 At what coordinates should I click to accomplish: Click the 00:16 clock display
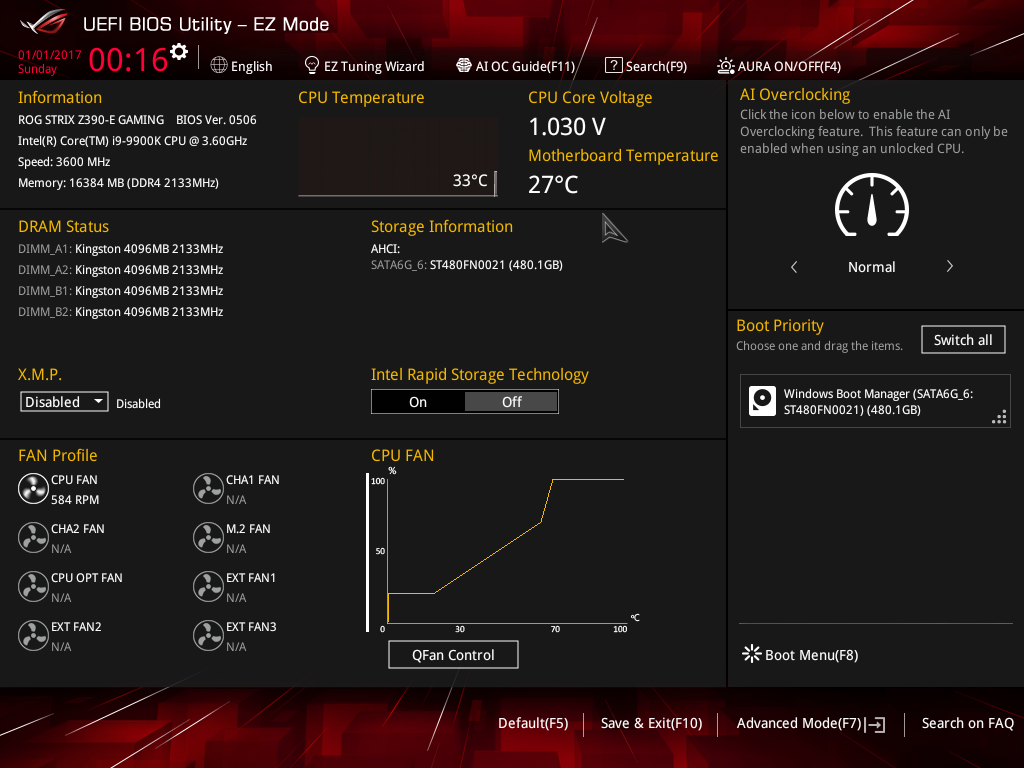pyautogui.click(x=129, y=59)
